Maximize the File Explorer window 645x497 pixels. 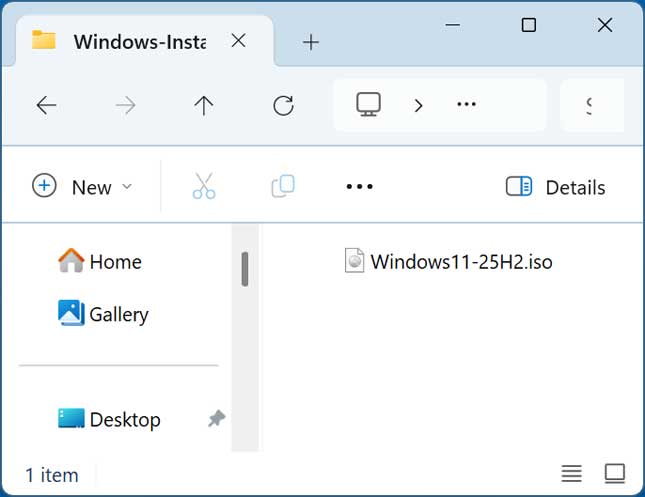tap(529, 25)
